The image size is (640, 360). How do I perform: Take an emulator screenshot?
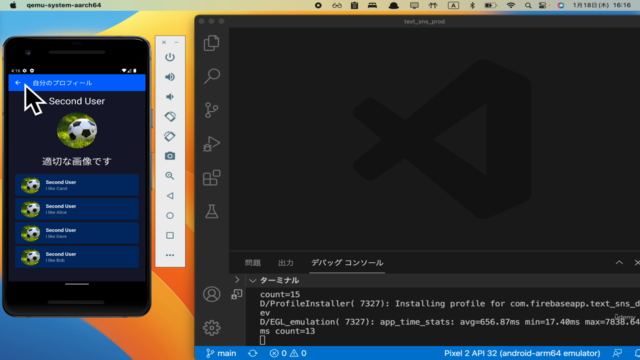pyautogui.click(x=170, y=156)
